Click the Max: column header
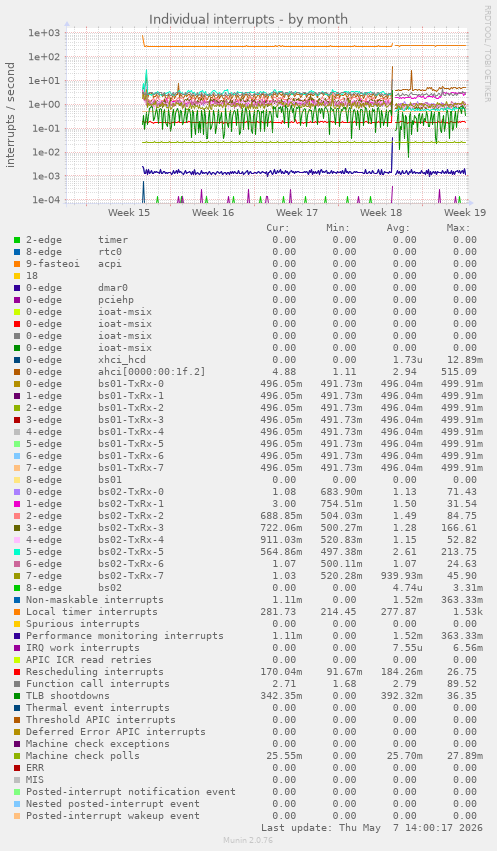Image resolution: width=497 pixels, height=851 pixels. 458,228
